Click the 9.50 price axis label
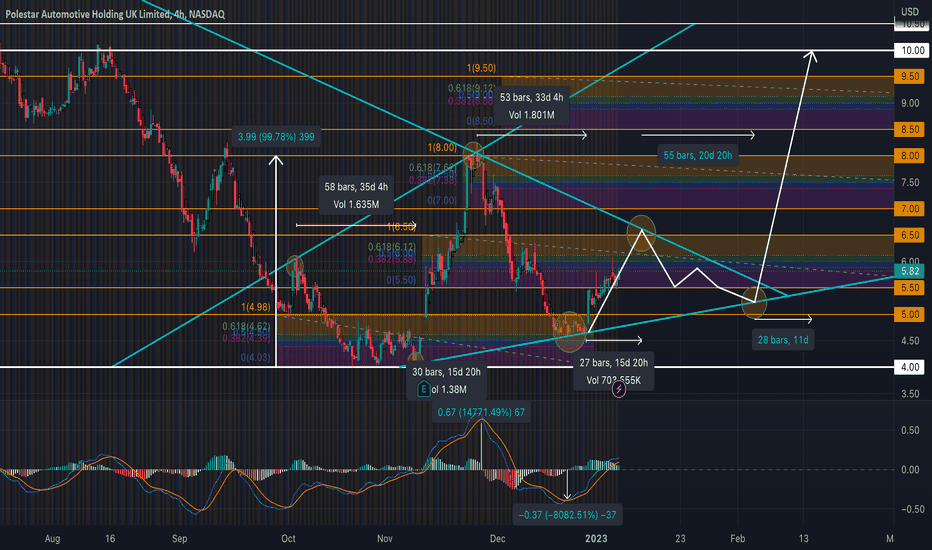 point(910,77)
